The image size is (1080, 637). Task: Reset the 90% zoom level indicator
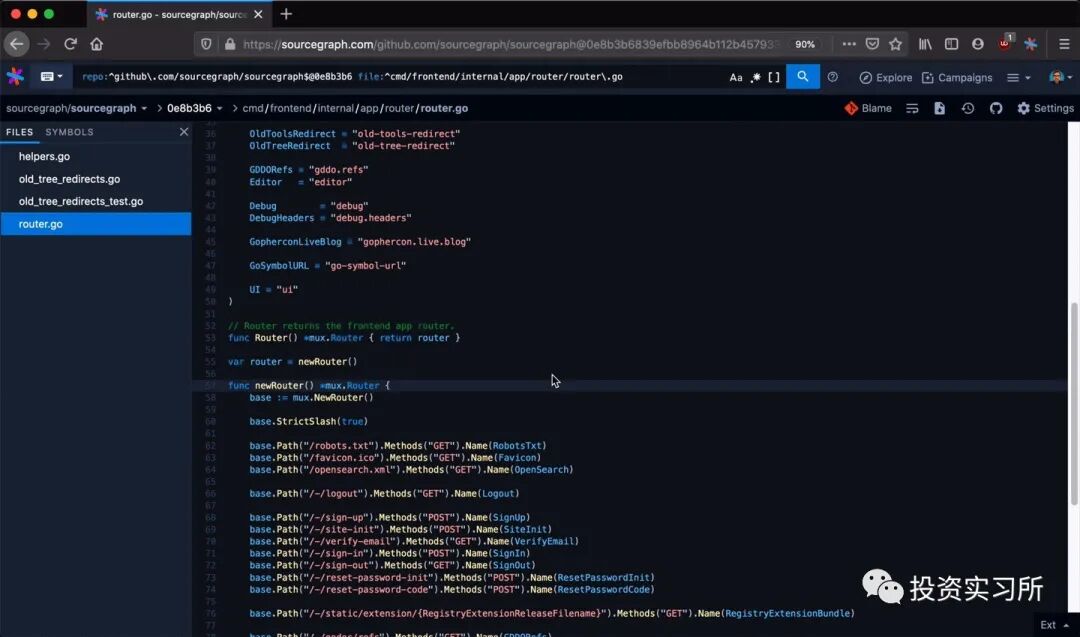(805, 44)
